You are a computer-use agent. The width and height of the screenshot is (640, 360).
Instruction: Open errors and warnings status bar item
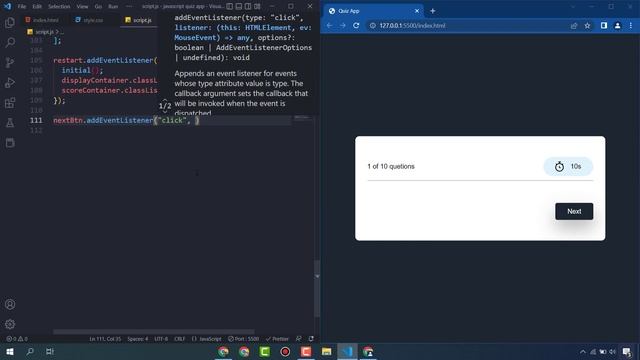17,339
